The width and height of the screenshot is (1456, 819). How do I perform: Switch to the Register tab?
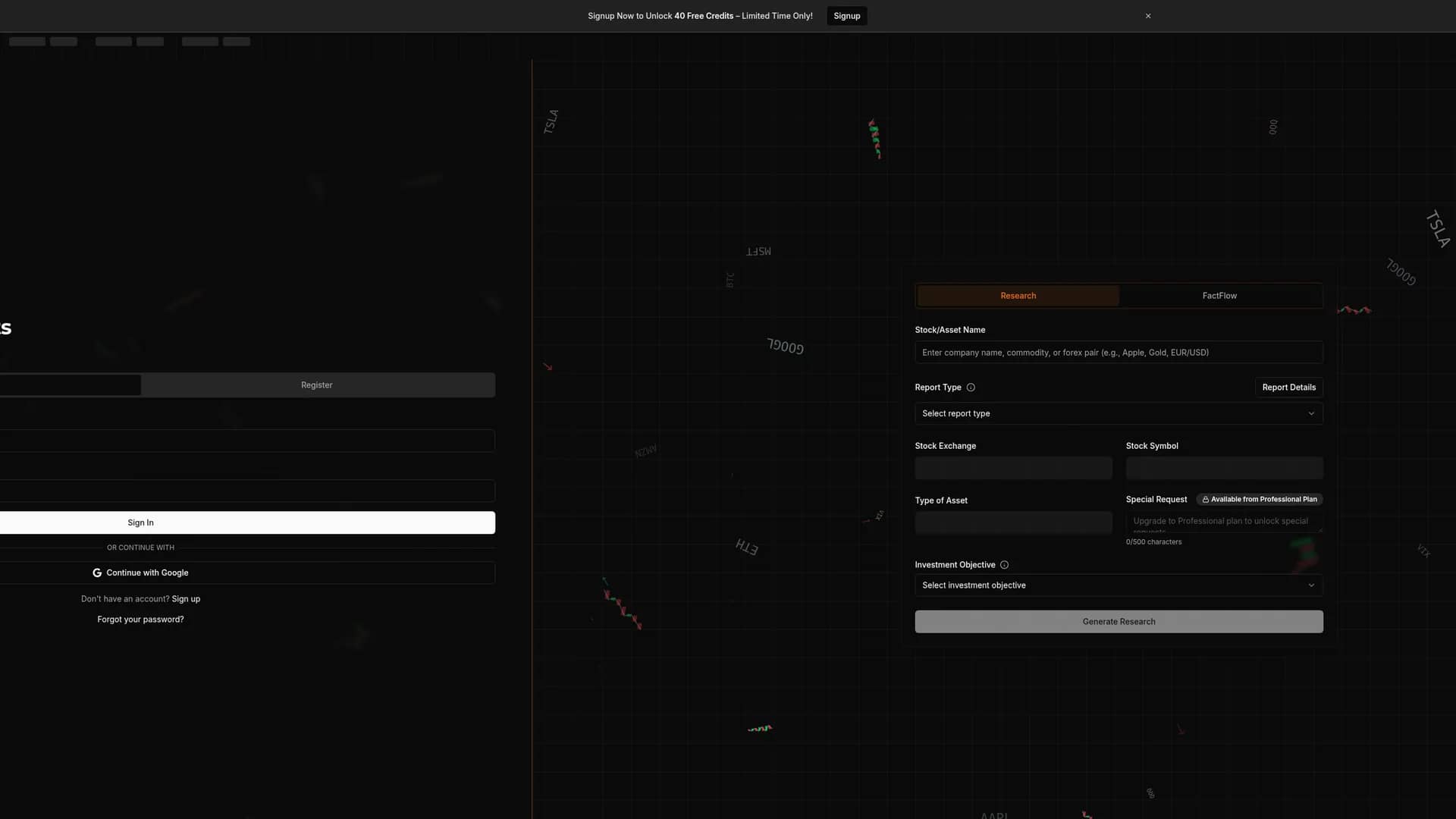click(317, 385)
